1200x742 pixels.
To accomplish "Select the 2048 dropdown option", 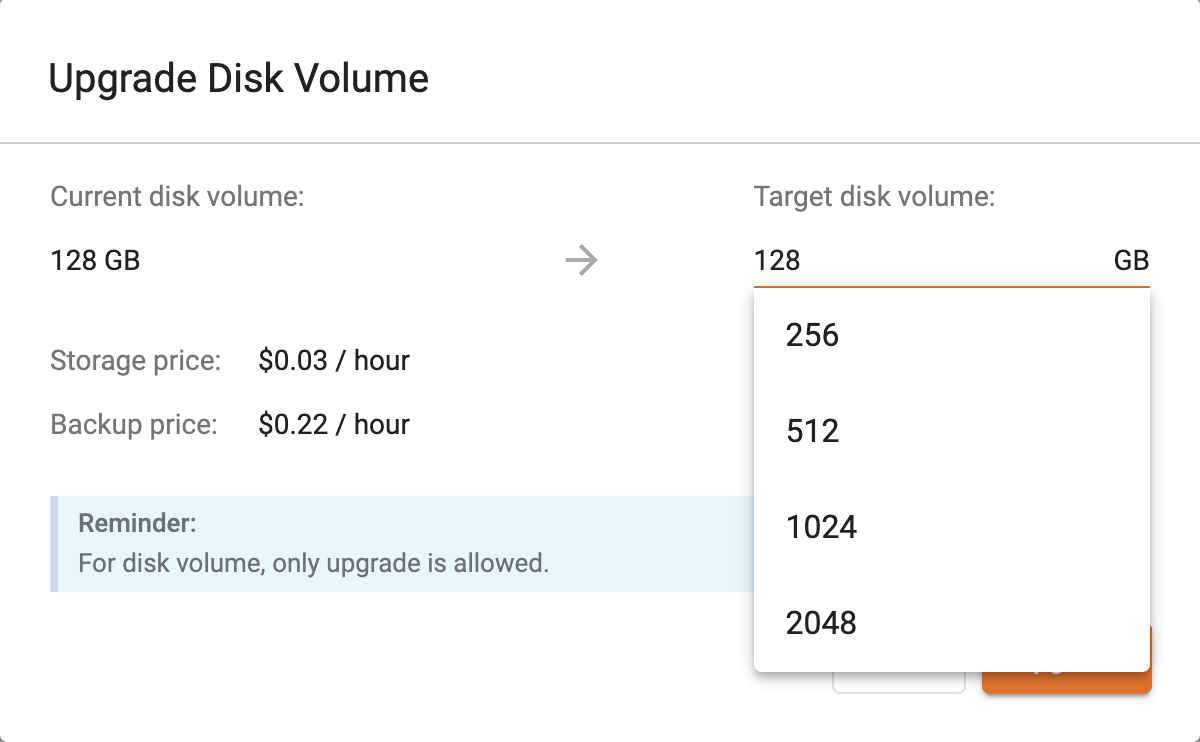I will tap(821, 623).
